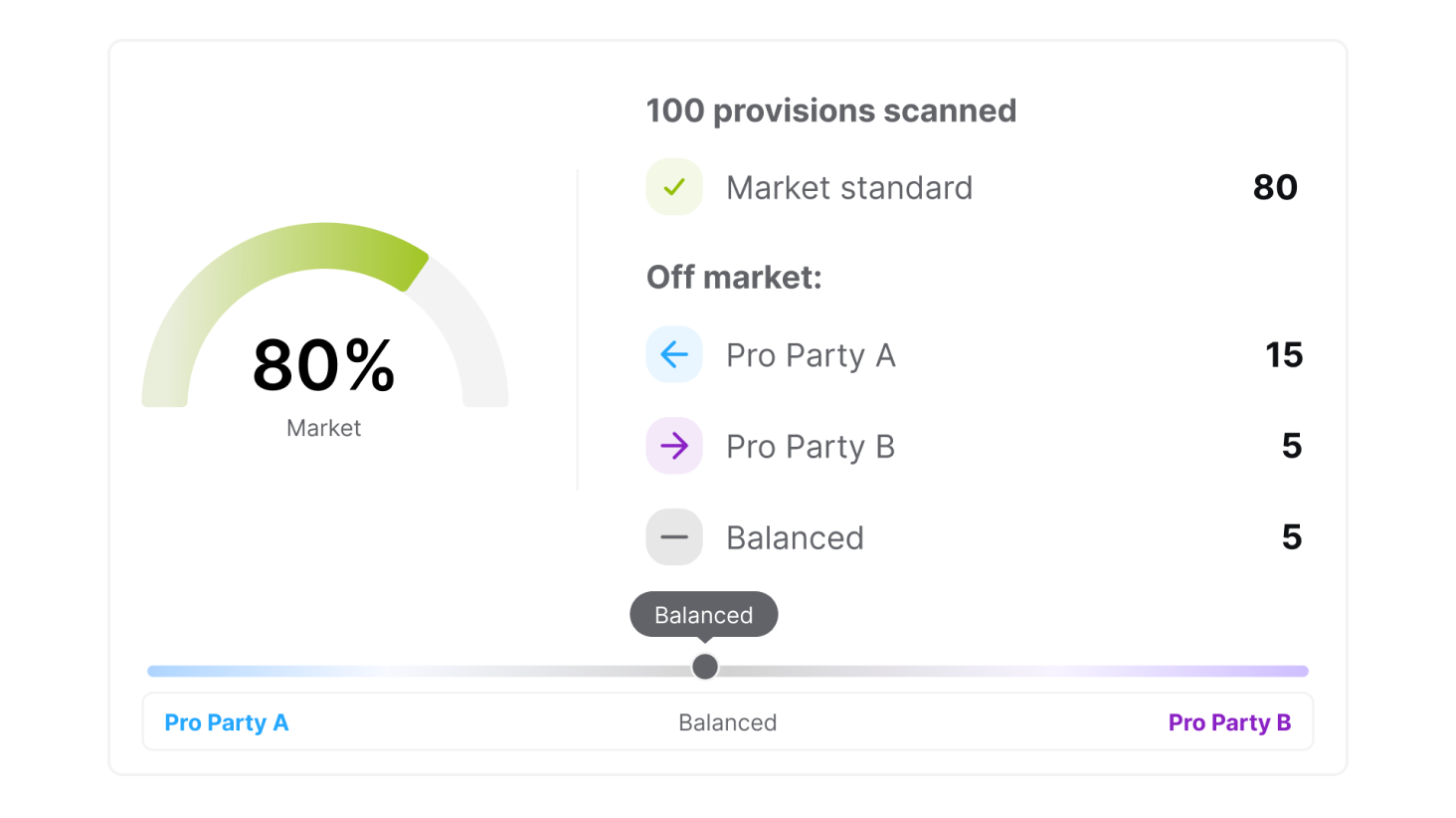This screenshot has height=818, width=1456.
Task: Click the Balanced row label in list
Action: (x=795, y=538)
